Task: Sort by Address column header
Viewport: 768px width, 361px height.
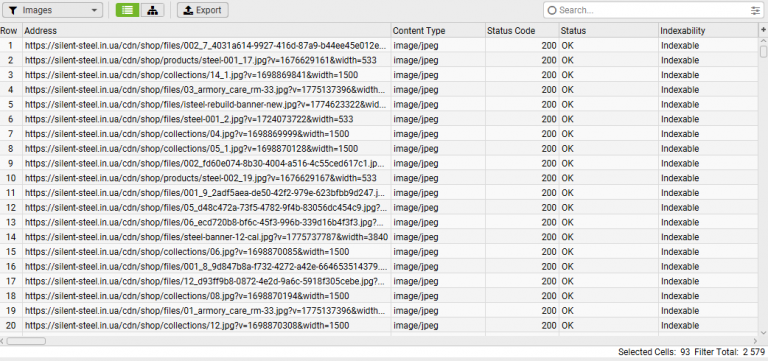Action: 206,31
